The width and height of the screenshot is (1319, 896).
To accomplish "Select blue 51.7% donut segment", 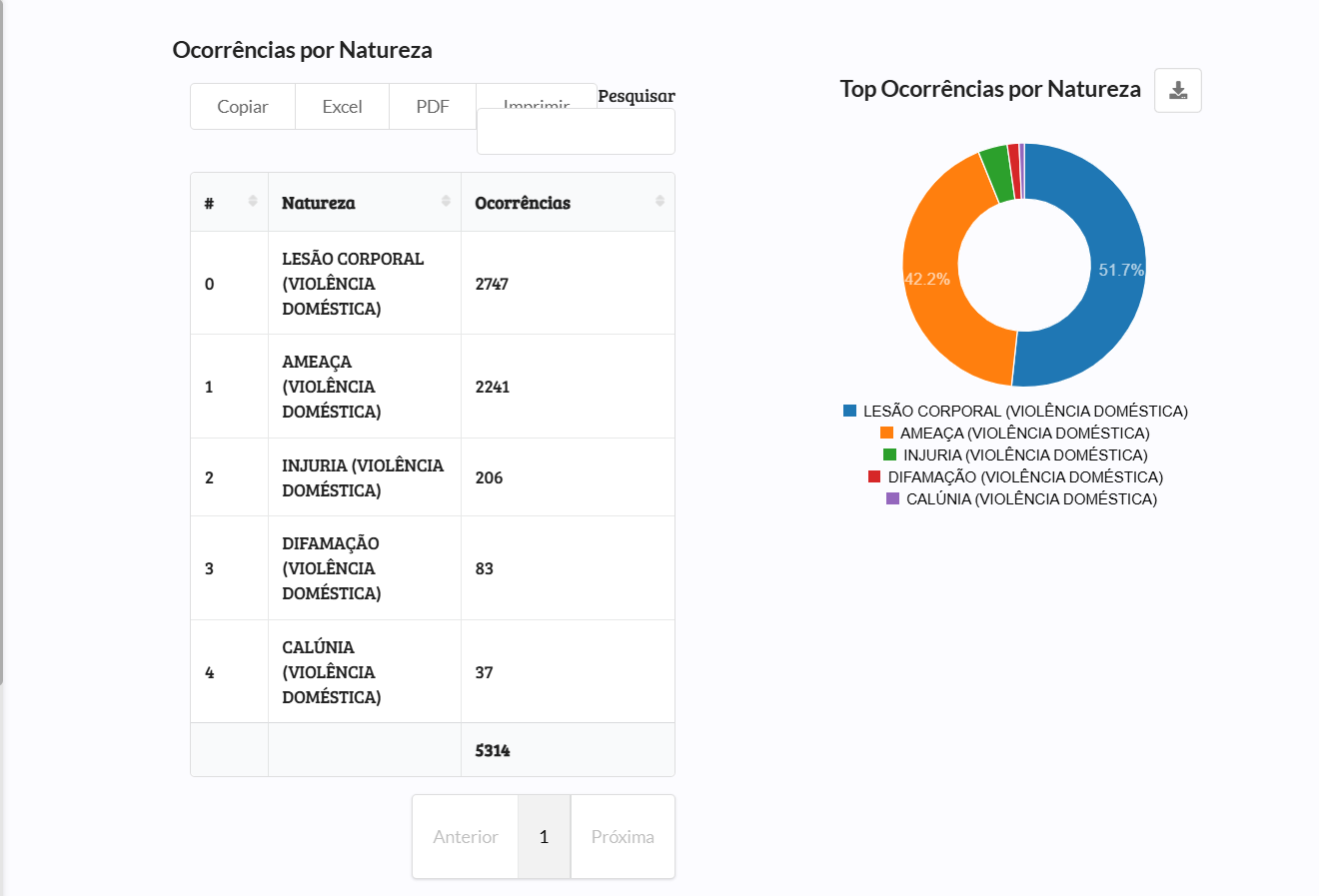I will 1109,270.
